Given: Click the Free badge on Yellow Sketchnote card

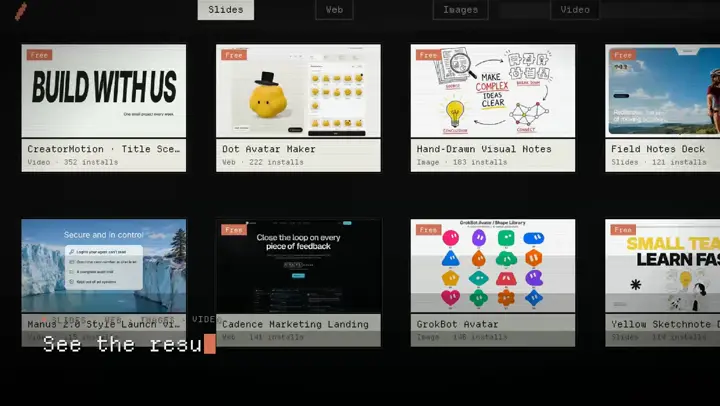Looking at the screenshot, I should click(623, 230).
